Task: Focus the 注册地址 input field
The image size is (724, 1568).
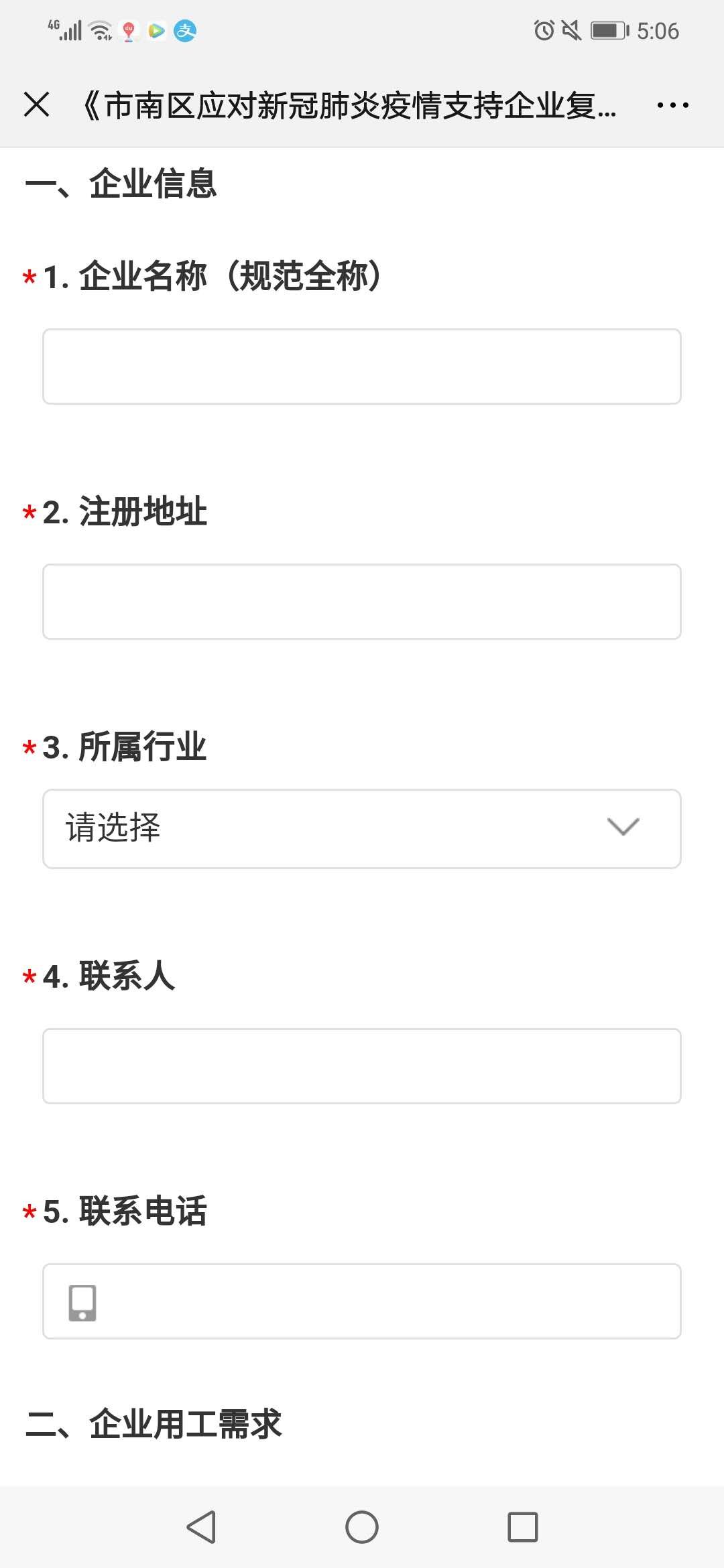Action: 362,602
